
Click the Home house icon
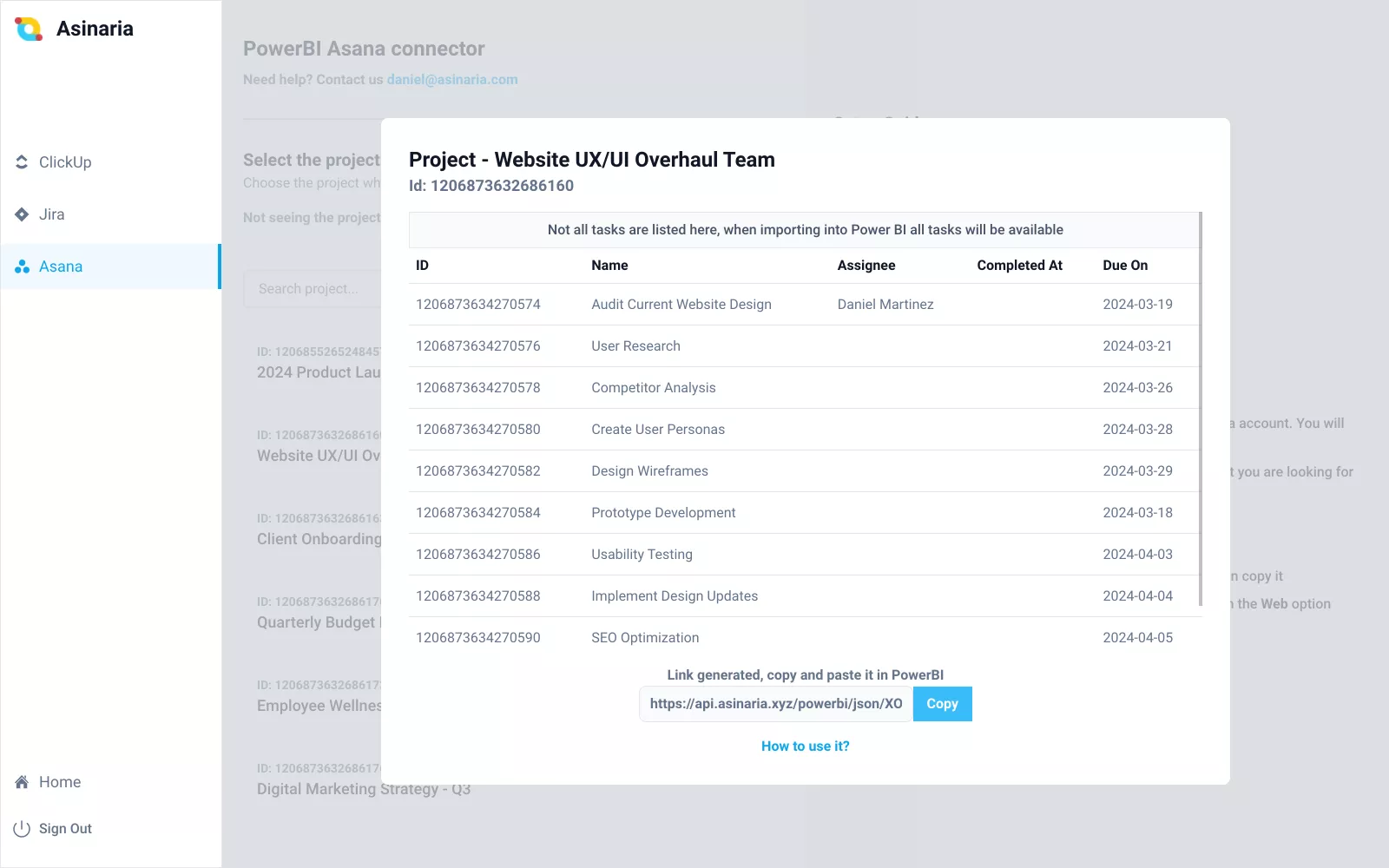(22, 782)
